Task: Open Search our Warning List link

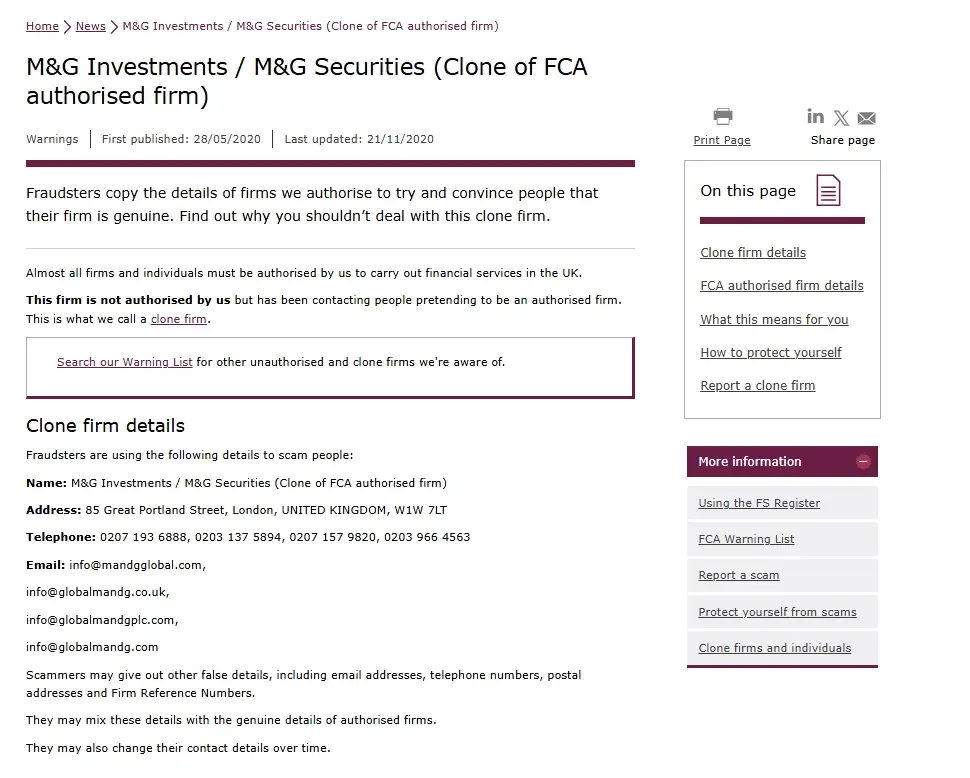Action: (x=124, y=362)
